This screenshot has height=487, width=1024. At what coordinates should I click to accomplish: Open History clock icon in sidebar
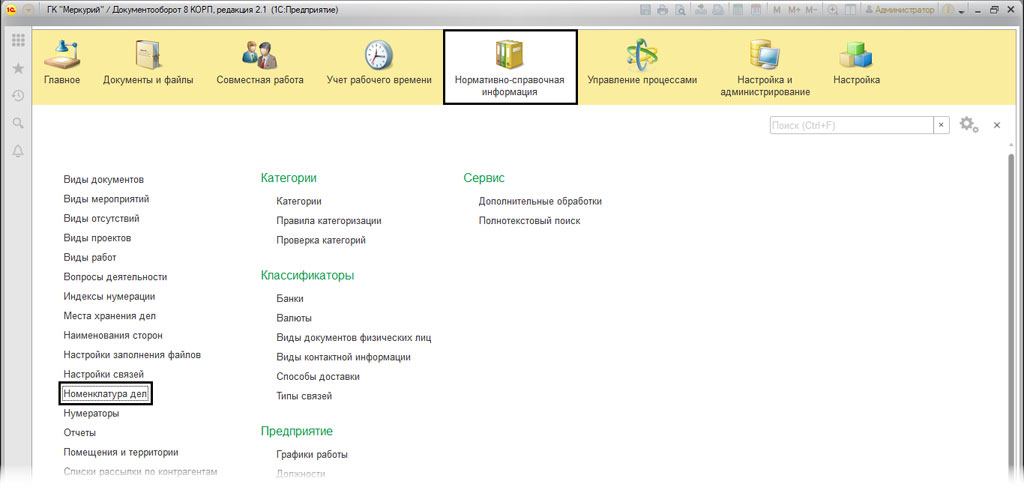(x=17, y=96)
